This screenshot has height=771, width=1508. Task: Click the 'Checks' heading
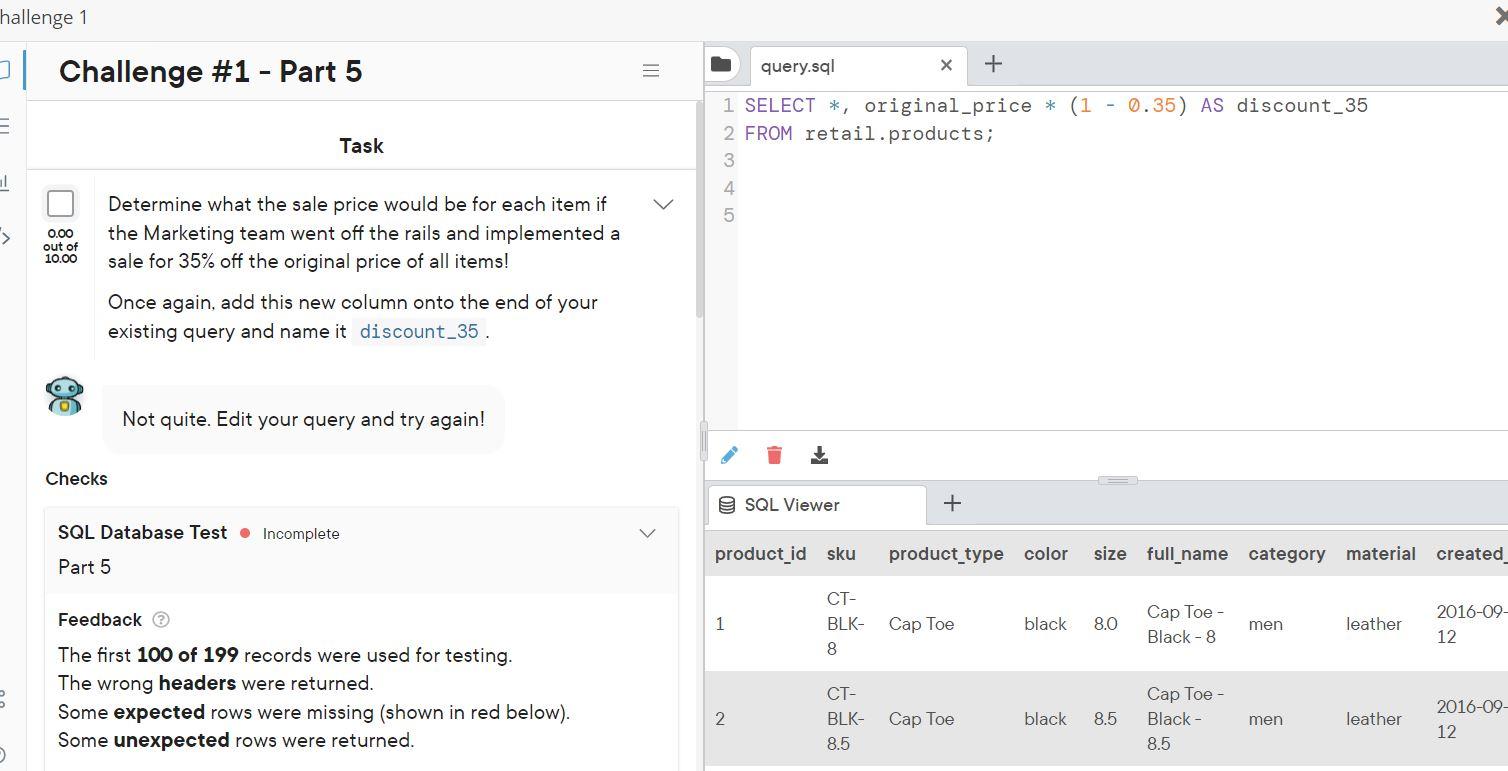click(x=77, y=479)
